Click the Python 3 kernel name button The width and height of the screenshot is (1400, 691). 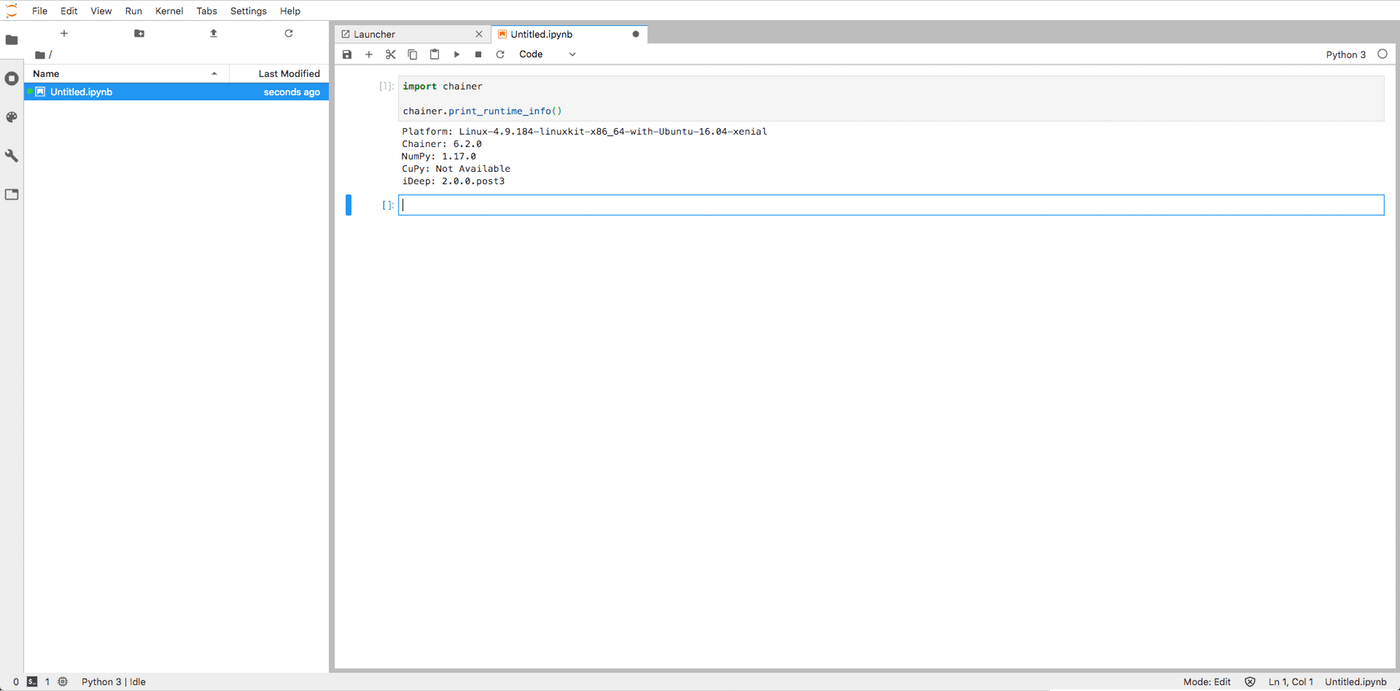tap(1345, 54)
